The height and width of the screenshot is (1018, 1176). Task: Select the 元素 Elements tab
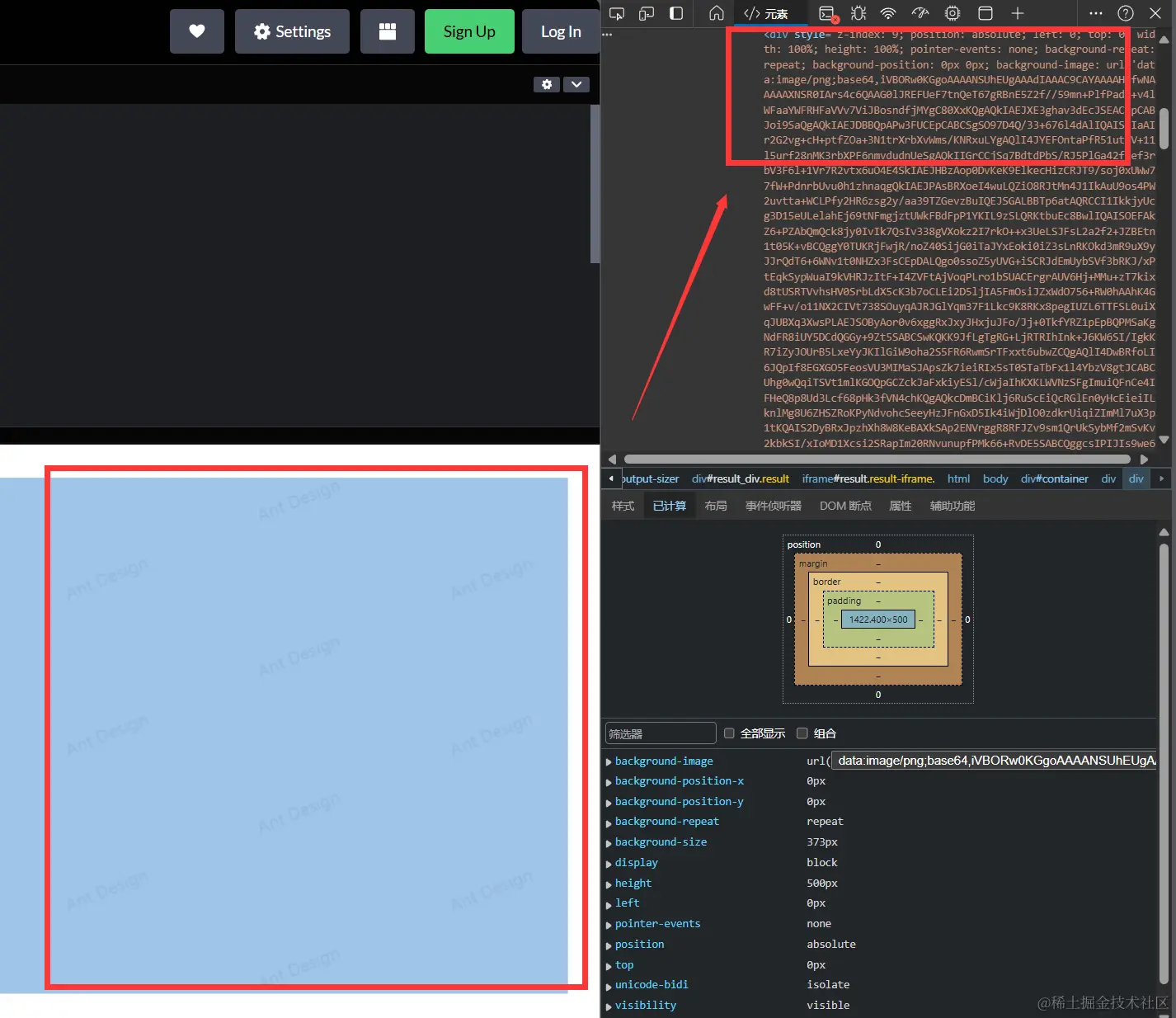coord(766,13)
